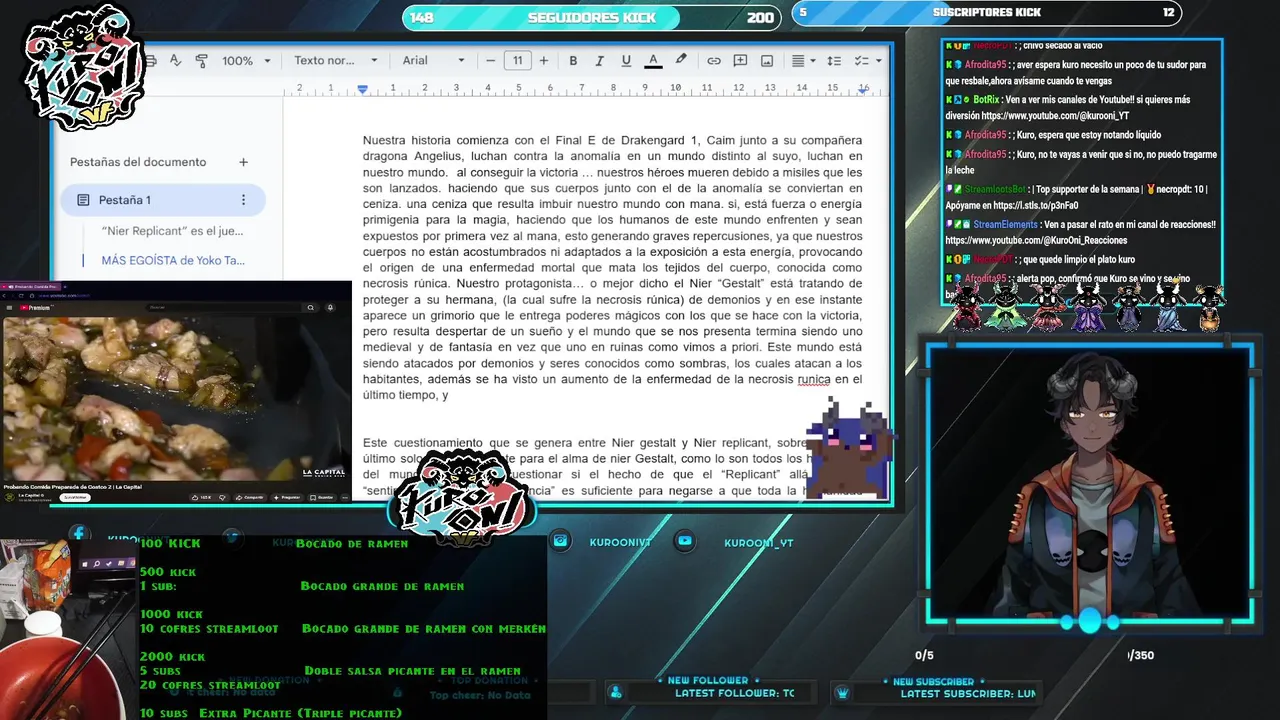Image resolution: width=1280 pixels, height=720 pixels.
Task: Select the browser tab 'Probando Comida Pre...'
Action: pyautogui.click(x=32, y=286)
